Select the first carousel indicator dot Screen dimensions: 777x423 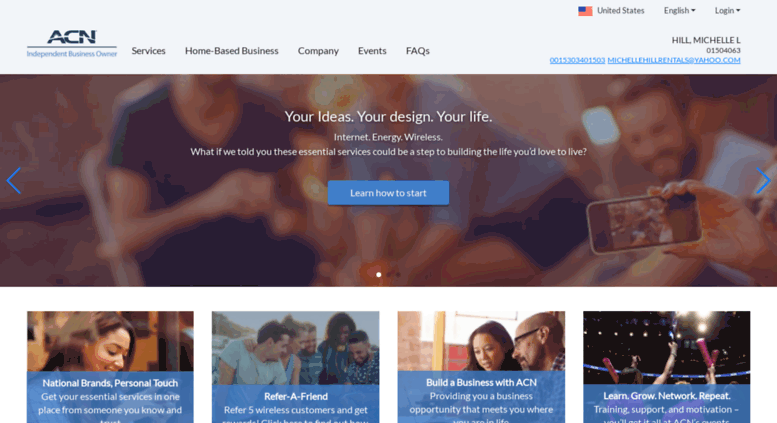[379, 274]
